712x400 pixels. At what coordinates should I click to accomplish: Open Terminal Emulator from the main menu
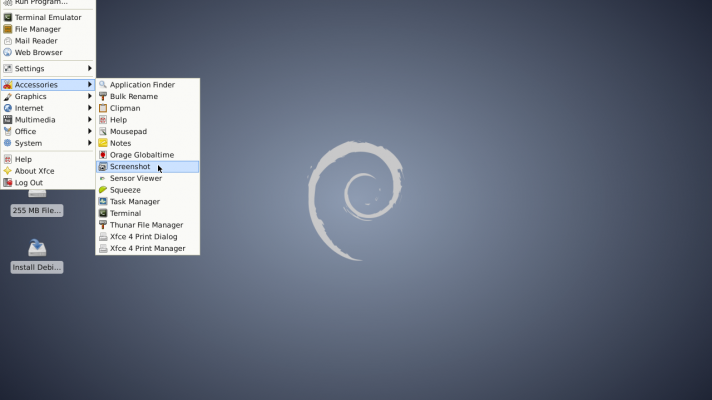click(x=48, y=17)
